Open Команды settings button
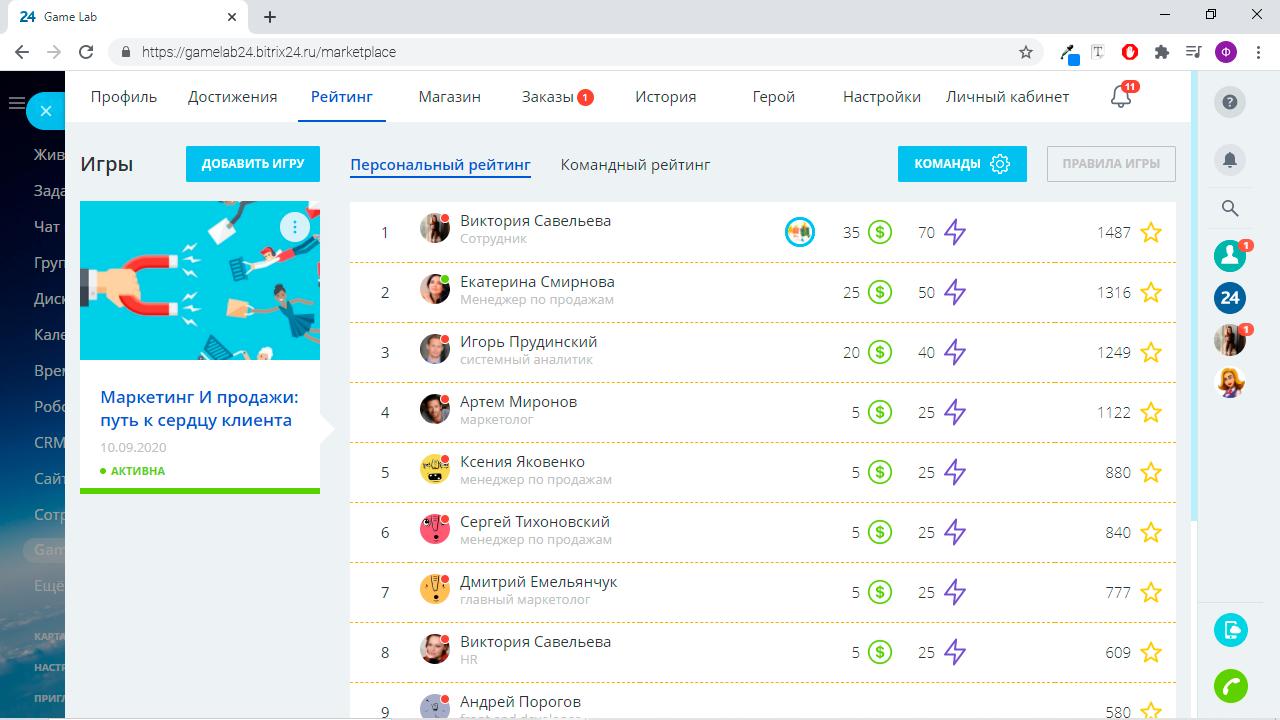This screenshot has width=1280, height=720. point(962,164)
